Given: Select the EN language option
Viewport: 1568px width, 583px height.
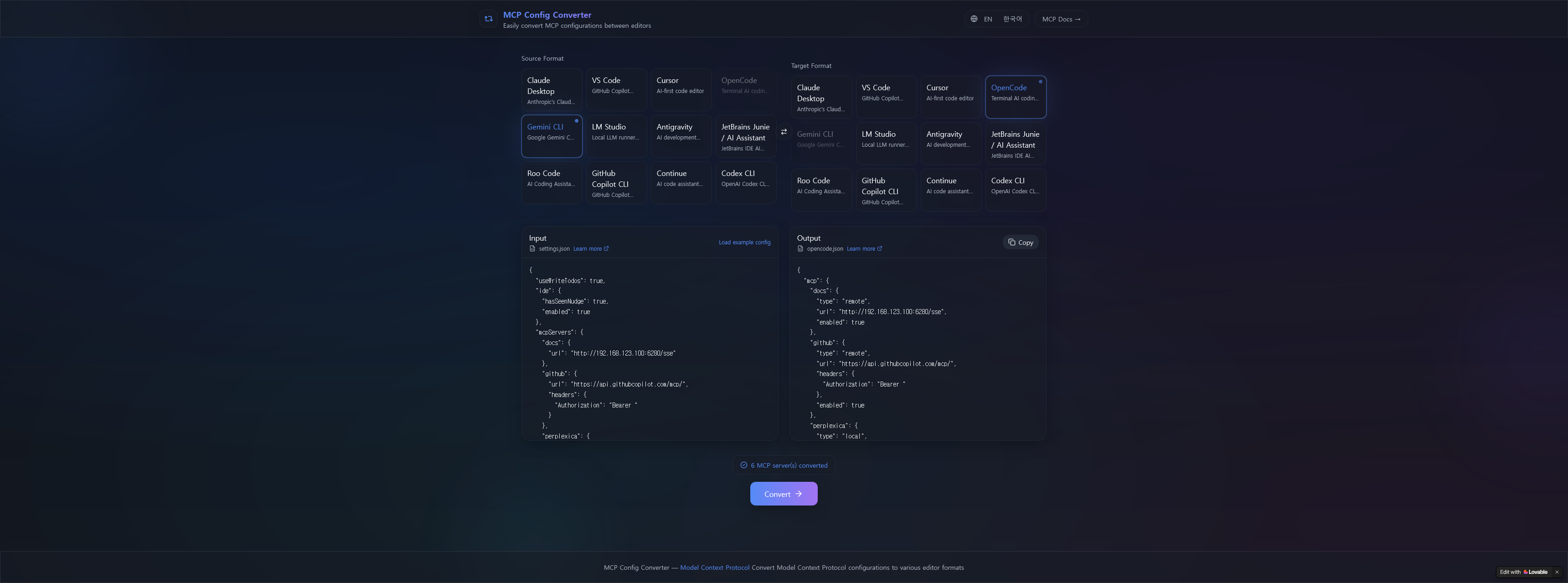Looking at the screenshot, I should pyautogui.click(x=988, y=19).
